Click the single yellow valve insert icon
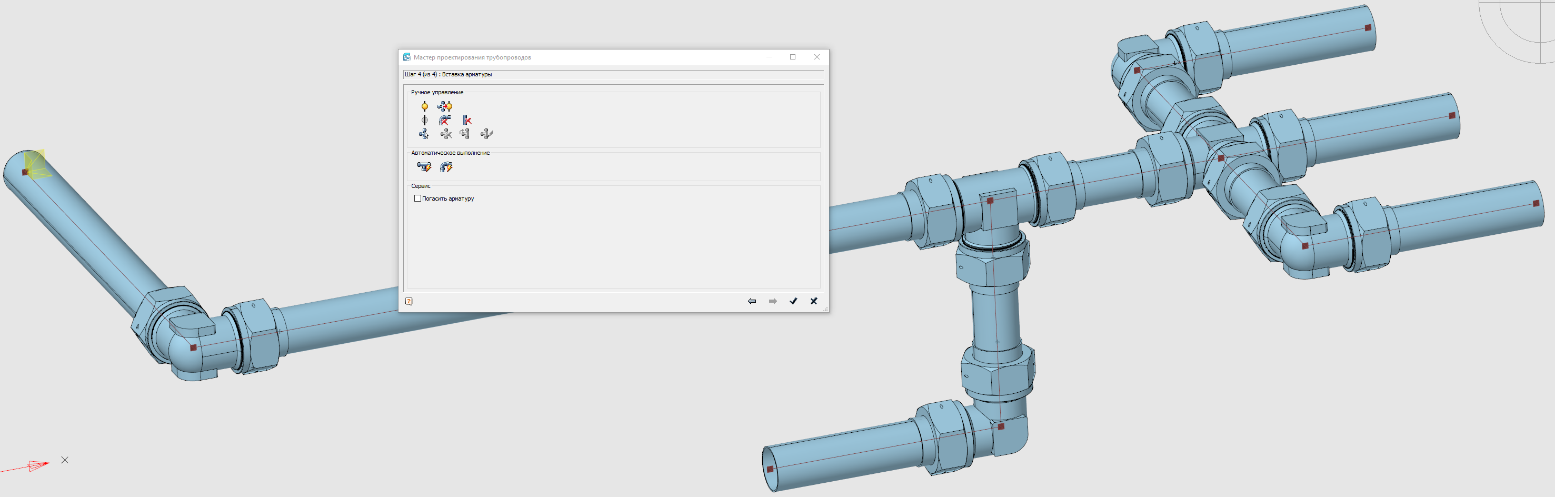Image resolution: width=1555 pixels, height=497 pixels. (425, 106)
